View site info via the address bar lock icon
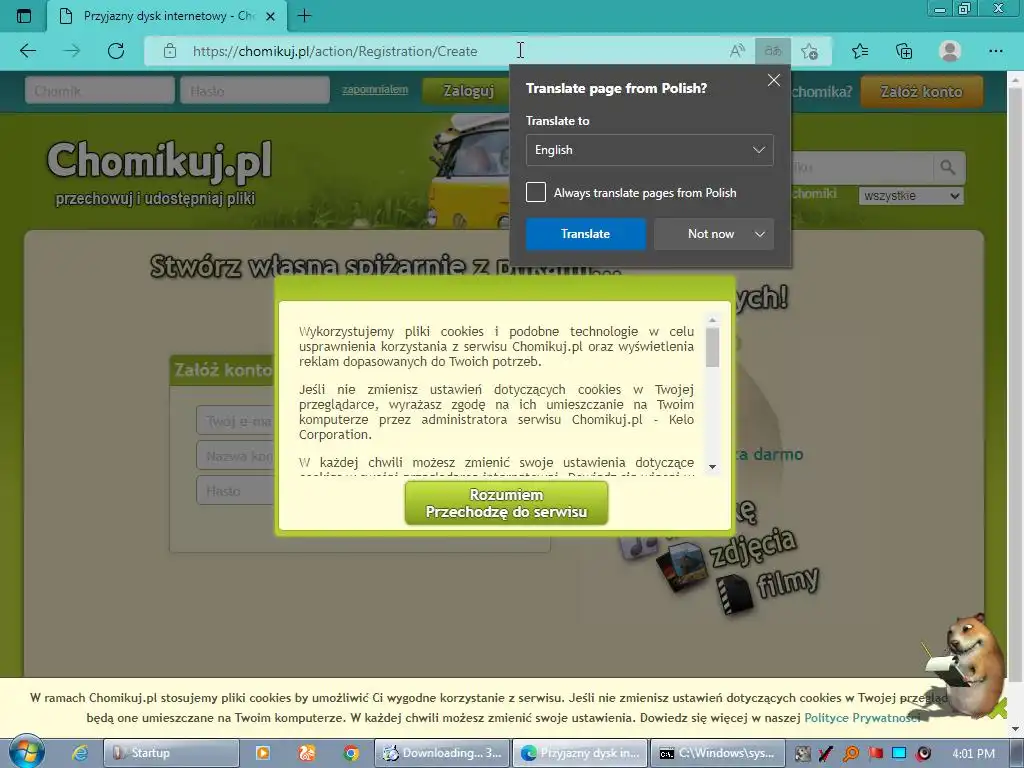This screenshot has width=1024, height=768. (x=170, y=51)
